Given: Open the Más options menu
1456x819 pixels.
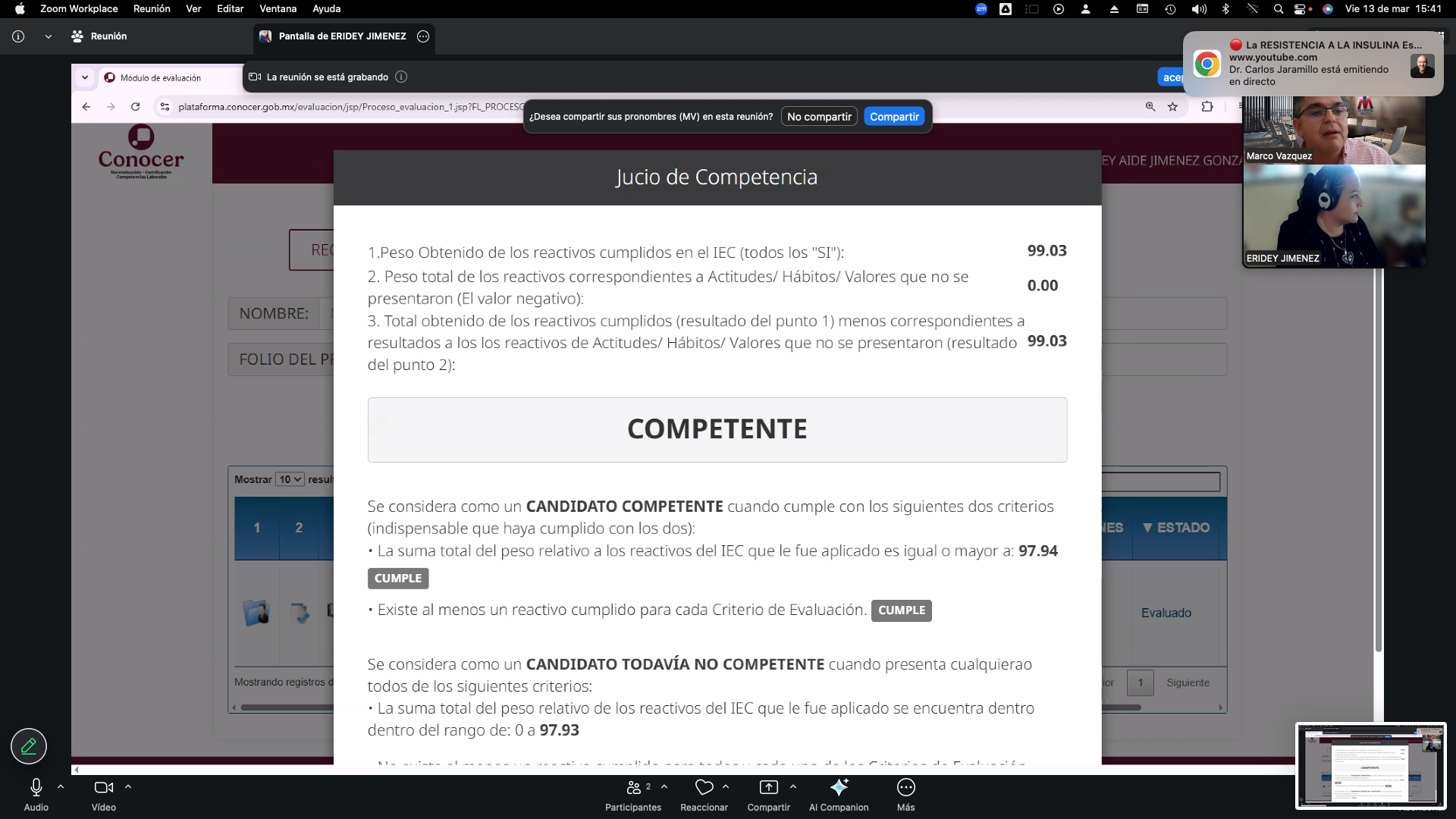Looking at the screenshot, I should tap(905, 788).
